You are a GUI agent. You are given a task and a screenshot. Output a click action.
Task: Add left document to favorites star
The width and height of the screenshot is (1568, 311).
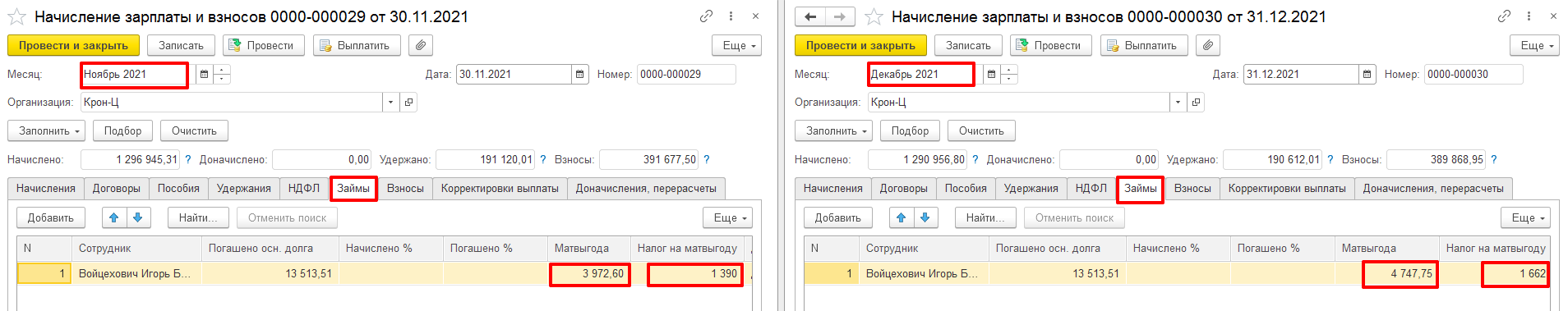(16, 16)
